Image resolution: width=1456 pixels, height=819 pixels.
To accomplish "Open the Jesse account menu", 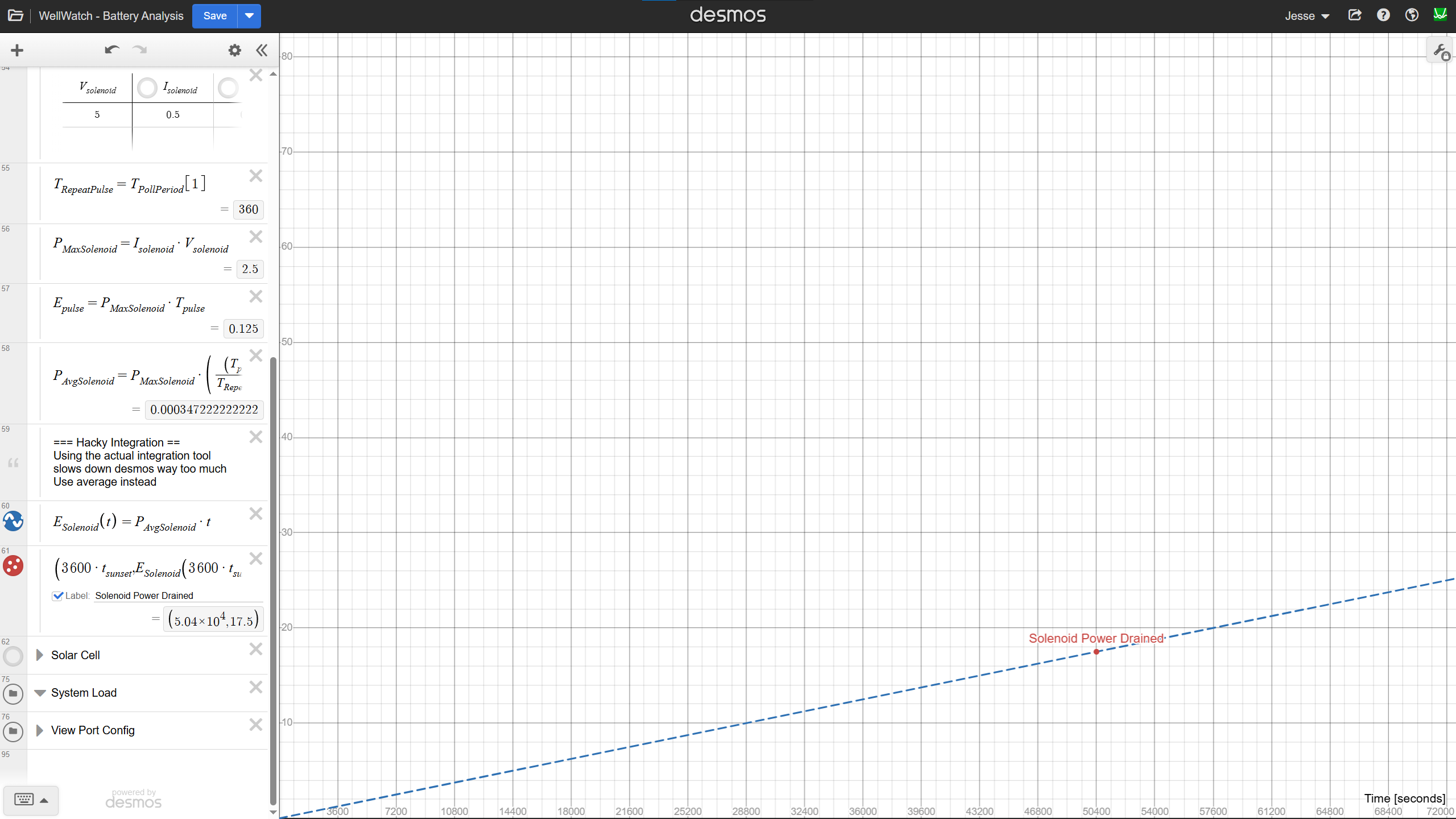I will point(1307,16).
